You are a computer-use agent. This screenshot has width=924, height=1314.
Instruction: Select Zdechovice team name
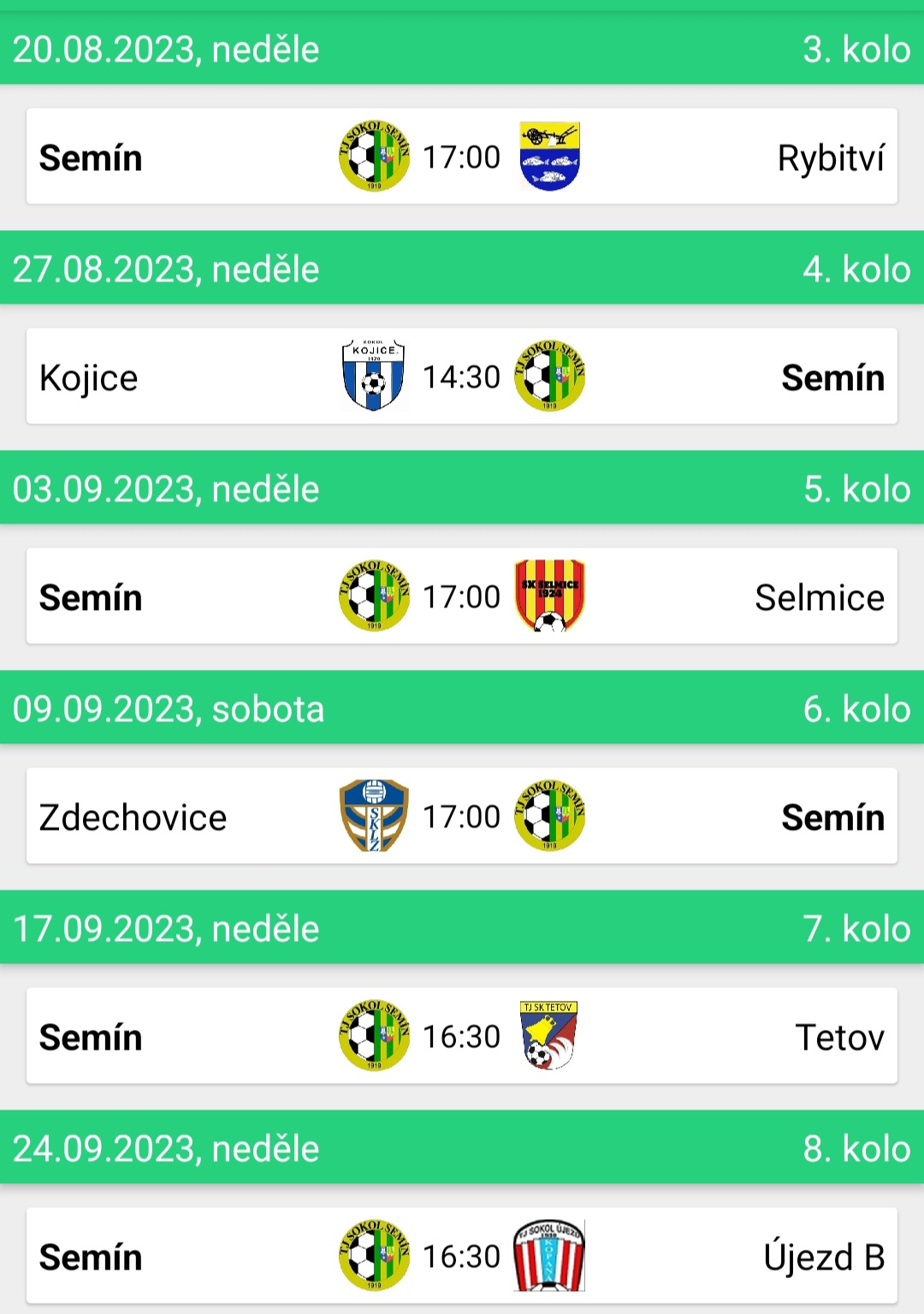coord(133,817)
